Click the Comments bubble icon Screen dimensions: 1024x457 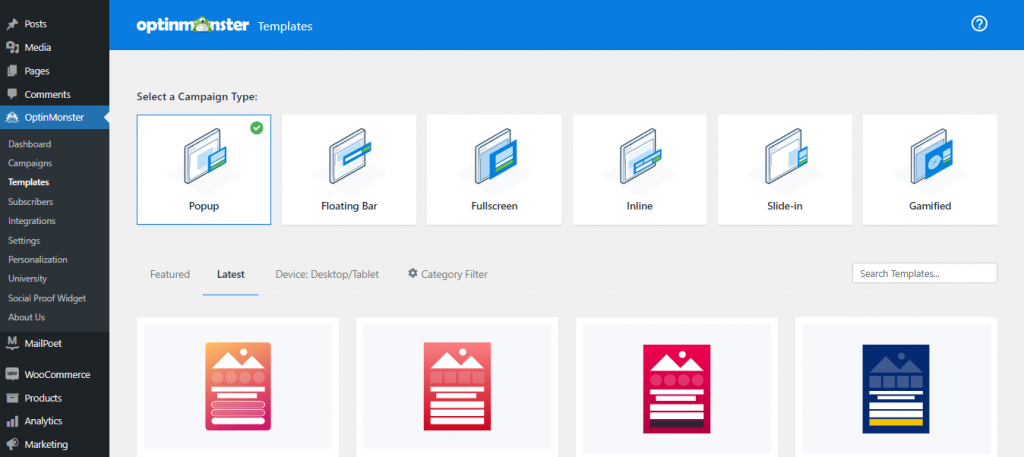[x=12, y=95]
